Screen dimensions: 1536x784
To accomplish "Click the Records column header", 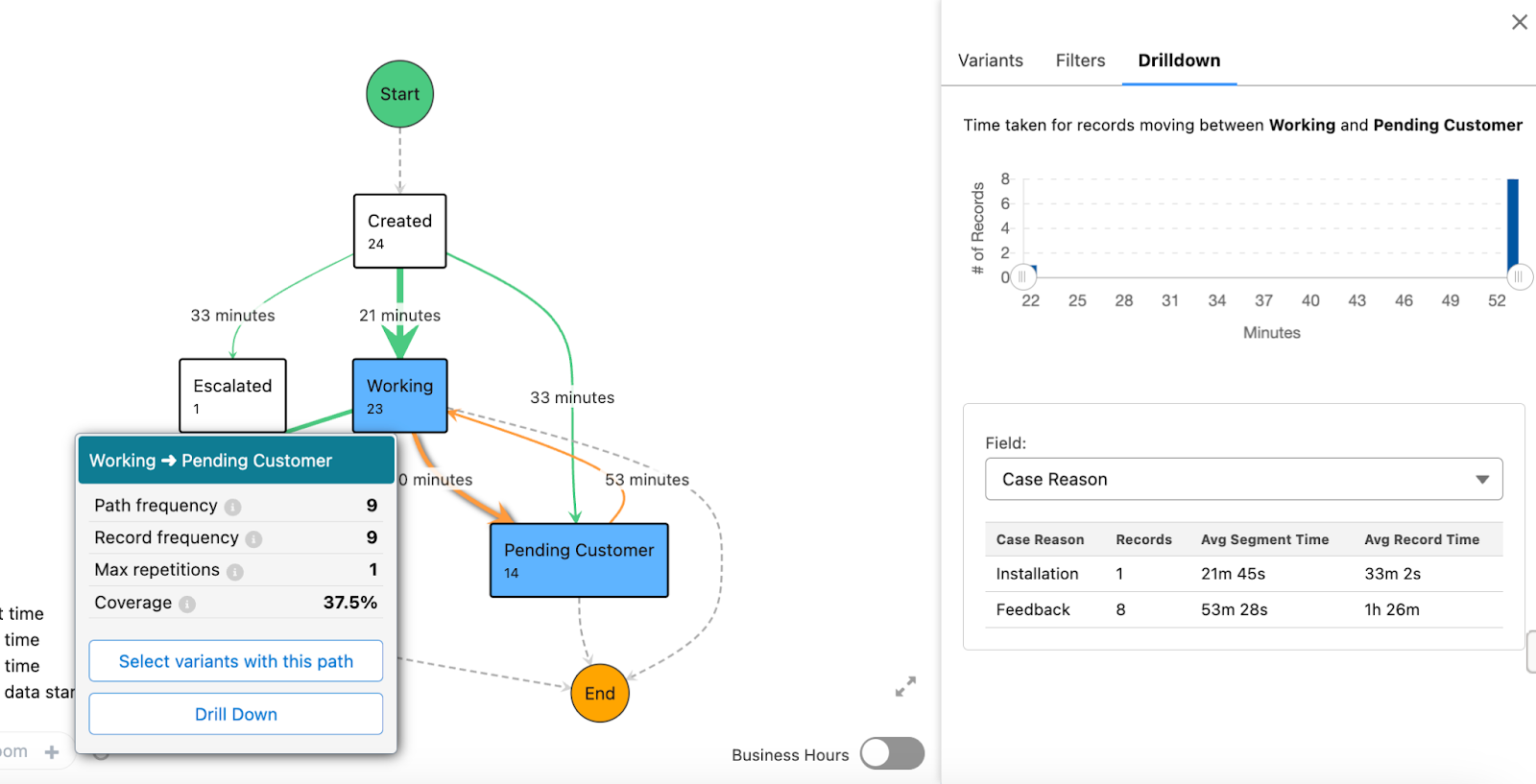I will tap(1144, 539).
